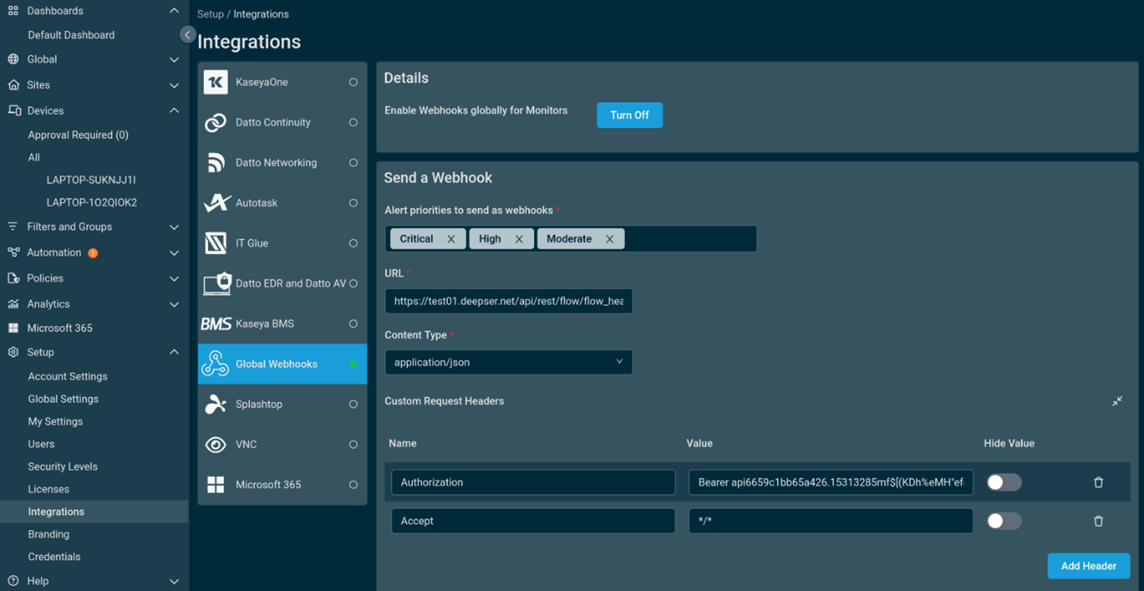
Task: Click the Datto Continuity status indicator circle
Action: (353, 123)
